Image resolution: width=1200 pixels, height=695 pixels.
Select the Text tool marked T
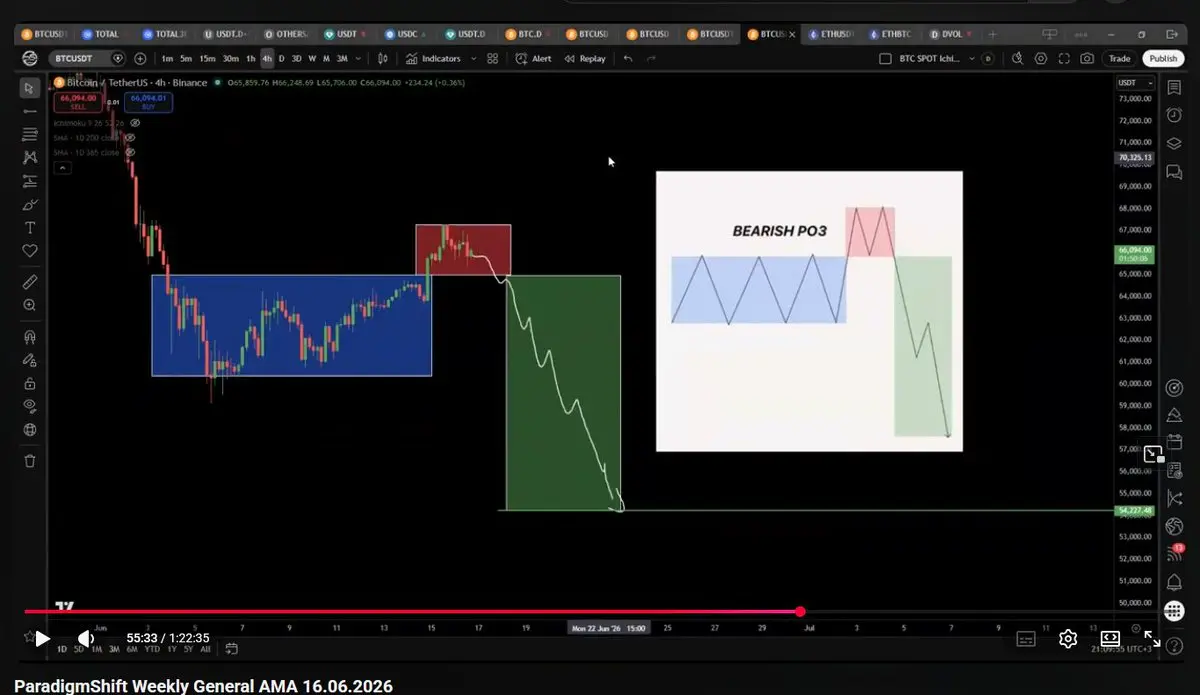tap(29, 228)
